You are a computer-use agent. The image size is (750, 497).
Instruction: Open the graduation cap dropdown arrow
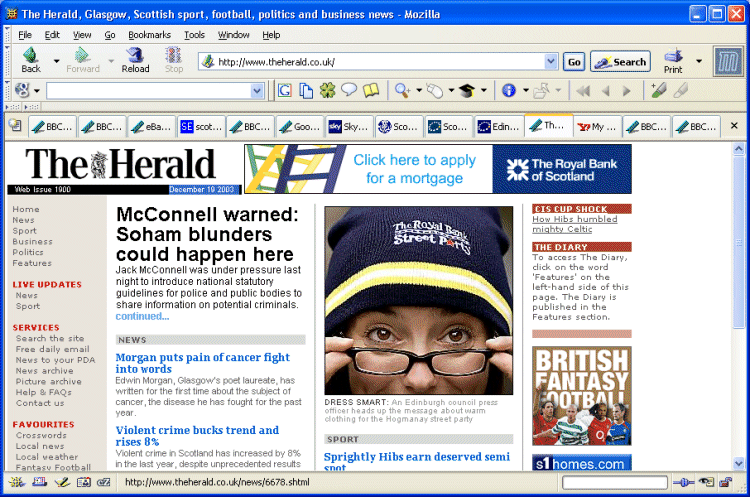point(484,90)
